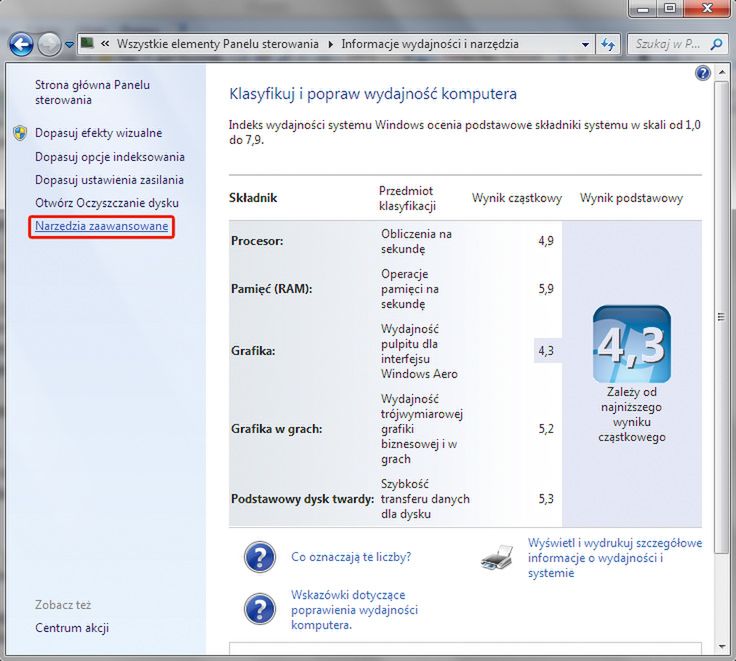
Task: Open 'Wskazówki dotyczące poprawienia wydajności komputera' link
Action: pyautogui.click(x=354, y=610)
